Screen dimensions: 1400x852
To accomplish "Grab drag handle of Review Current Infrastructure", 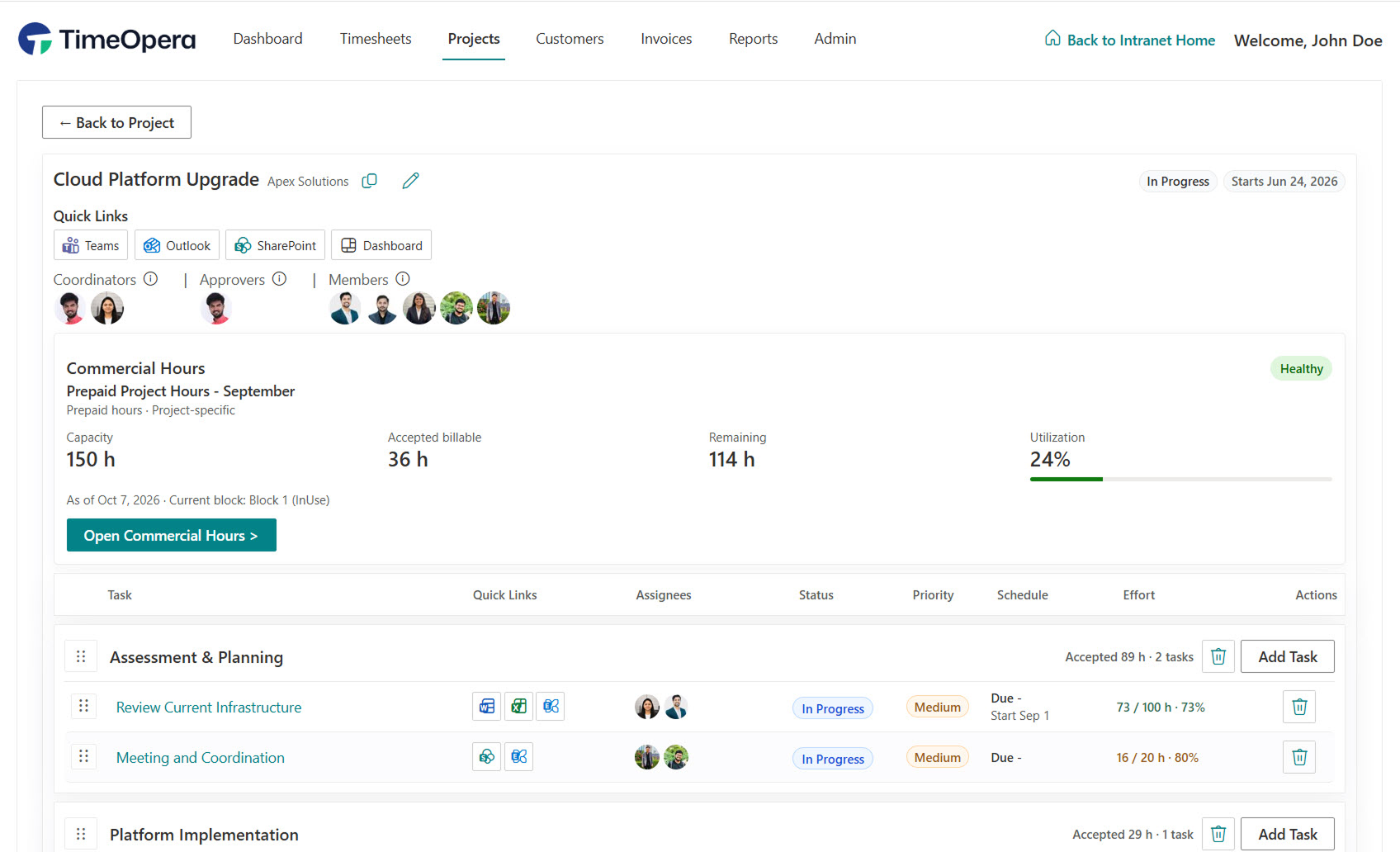I will (x=83, y=706).
